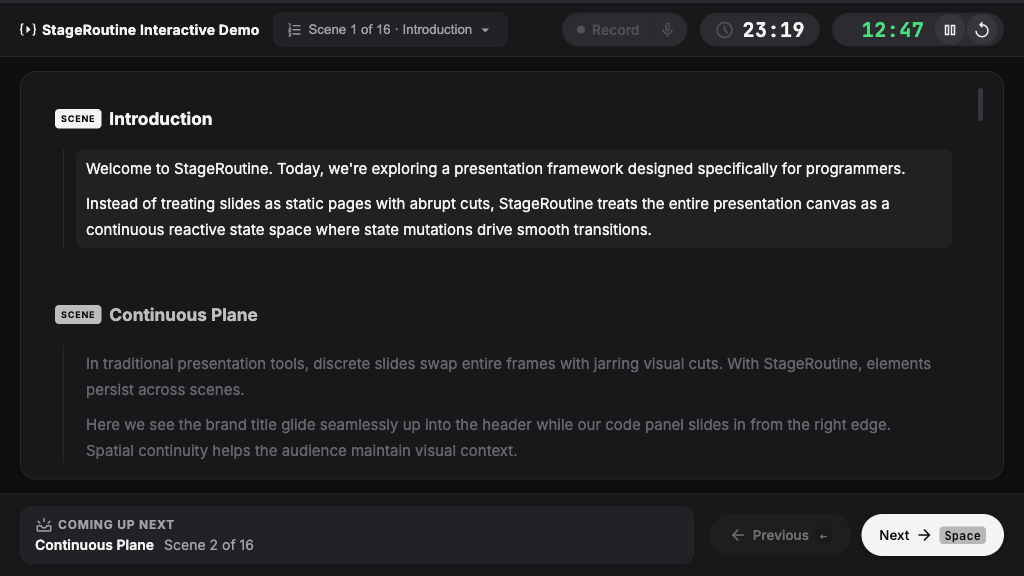1024x576 pixels.
Task: Click the Introduction scene heading
Action: tap(161, 119)
